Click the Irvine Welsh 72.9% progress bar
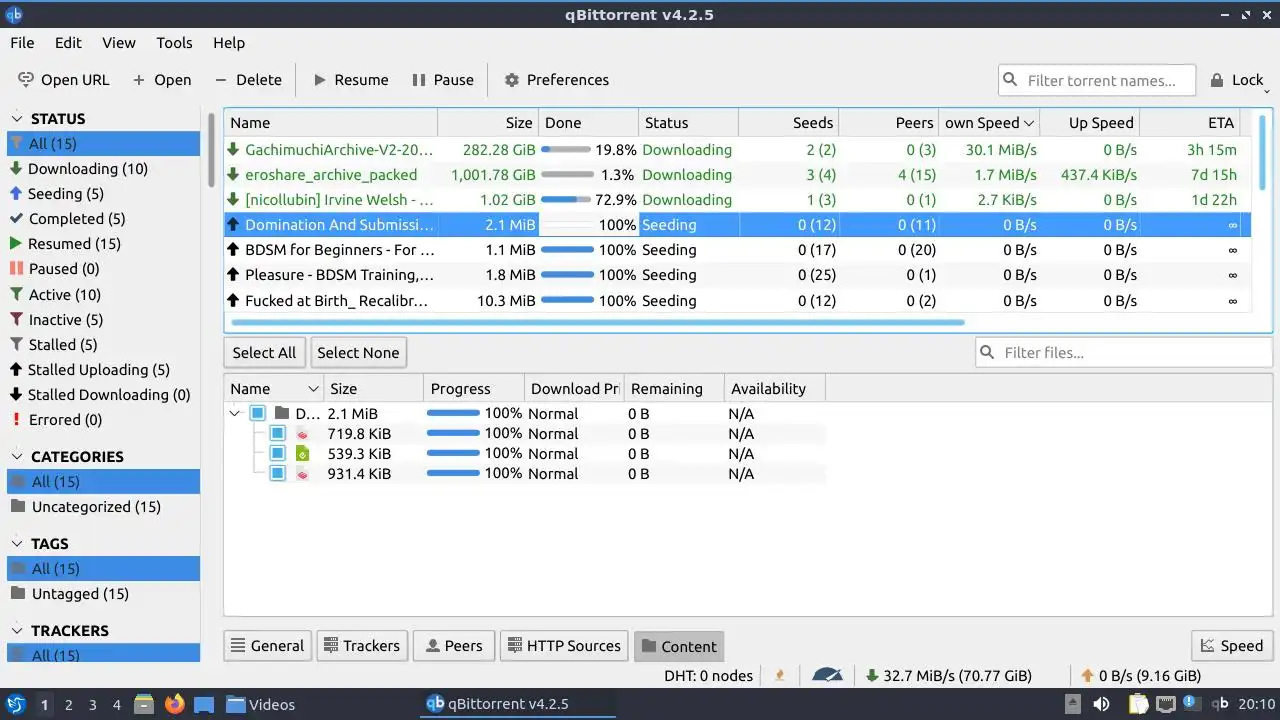1280x720 pixels. [565, 200]
